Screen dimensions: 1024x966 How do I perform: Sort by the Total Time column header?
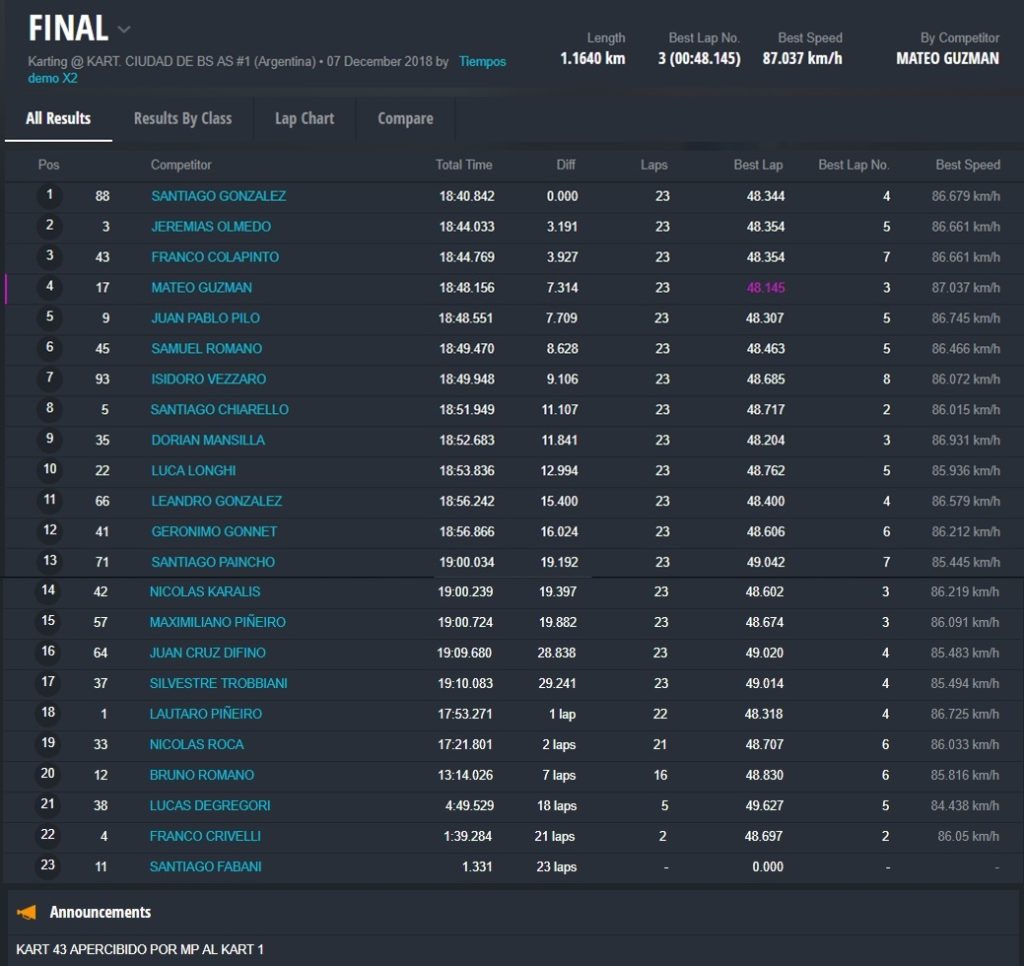(x=463, y=165)
